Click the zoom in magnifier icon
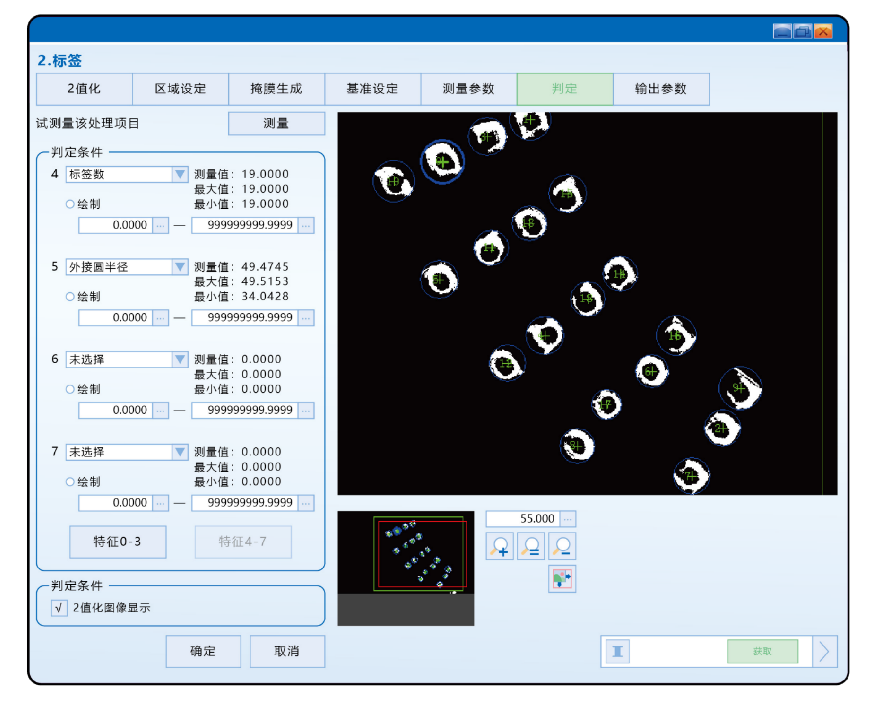880x710 pixels. coord(500,547)
